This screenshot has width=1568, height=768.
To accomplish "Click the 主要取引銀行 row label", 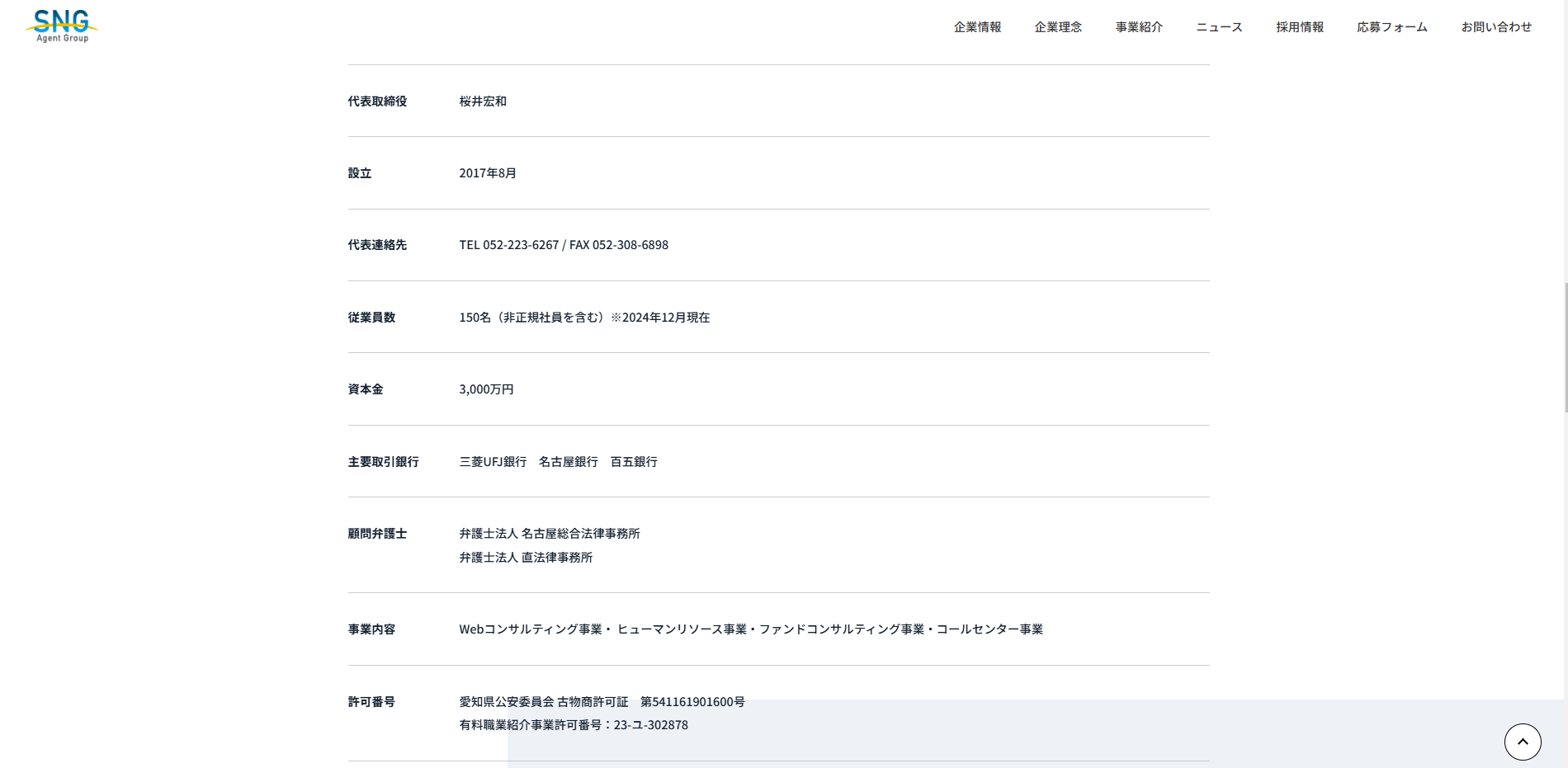I will (x=383, y=462).
